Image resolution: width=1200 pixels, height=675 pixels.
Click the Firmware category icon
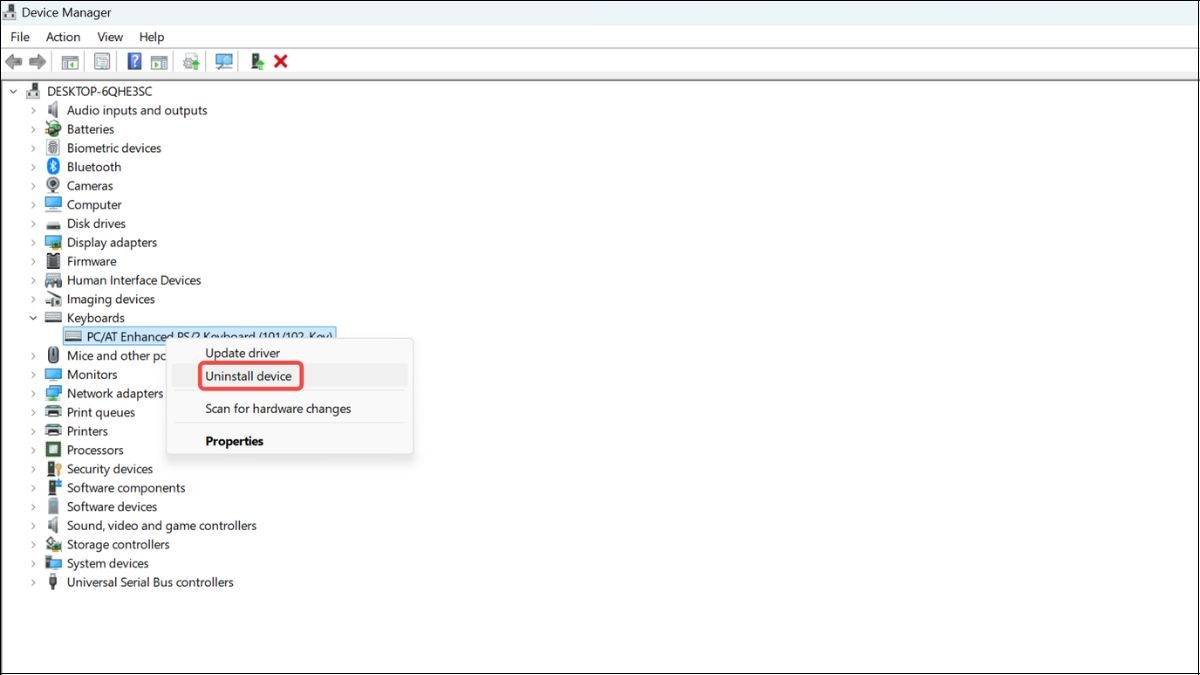[x=53, y=261]
